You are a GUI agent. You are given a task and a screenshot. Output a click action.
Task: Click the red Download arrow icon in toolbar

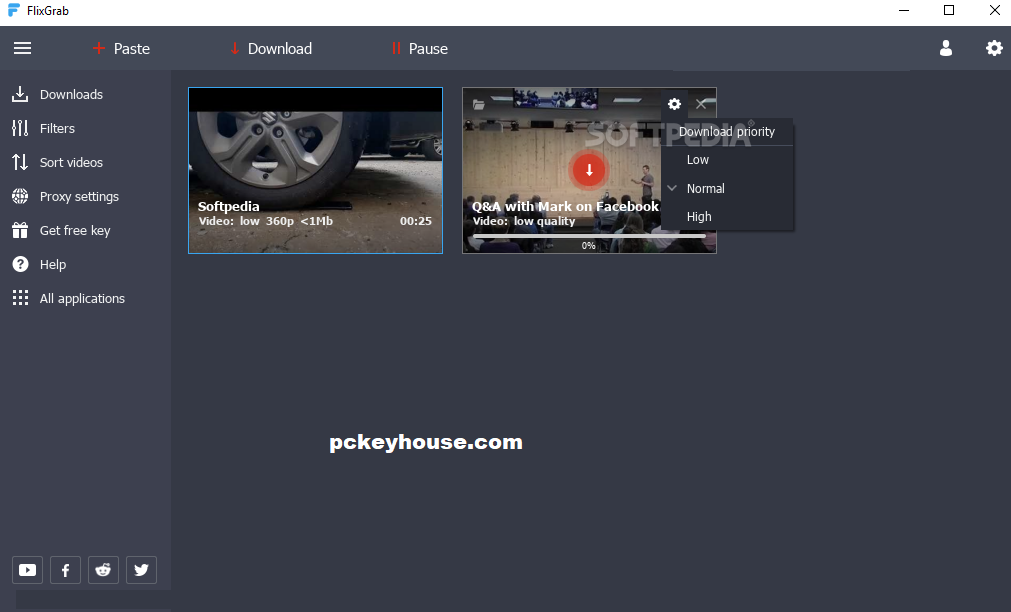coord(235,48)
